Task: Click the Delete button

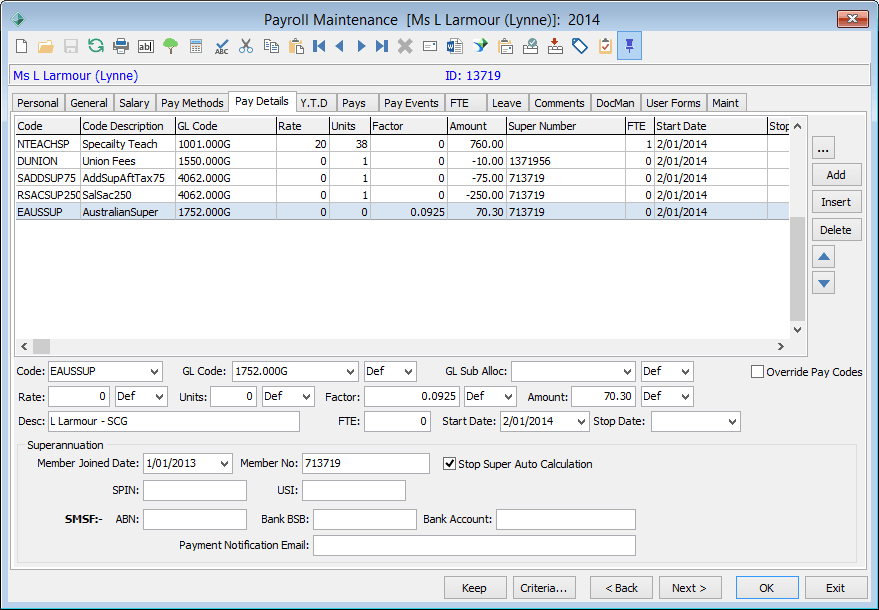Action: pos(836,230)
